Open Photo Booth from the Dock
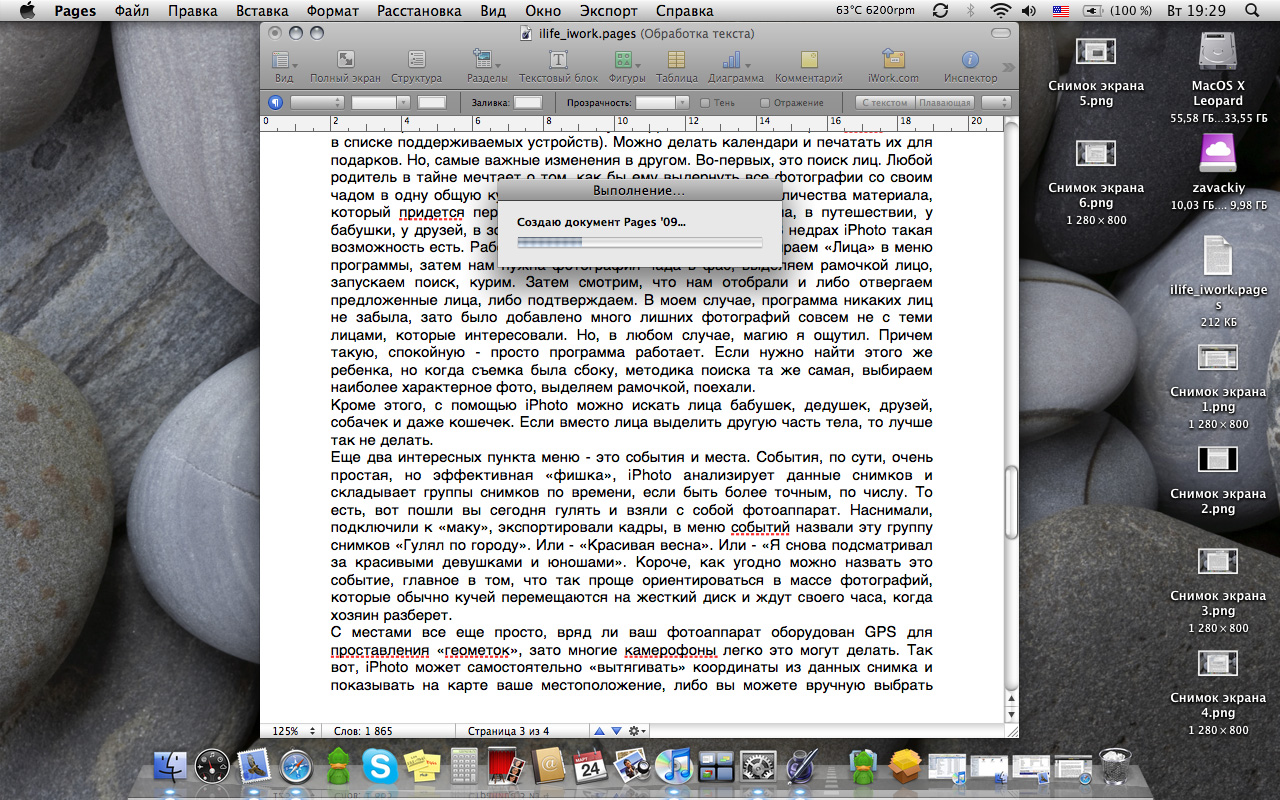The image size is (1280, 800). (x=506, y=767)
